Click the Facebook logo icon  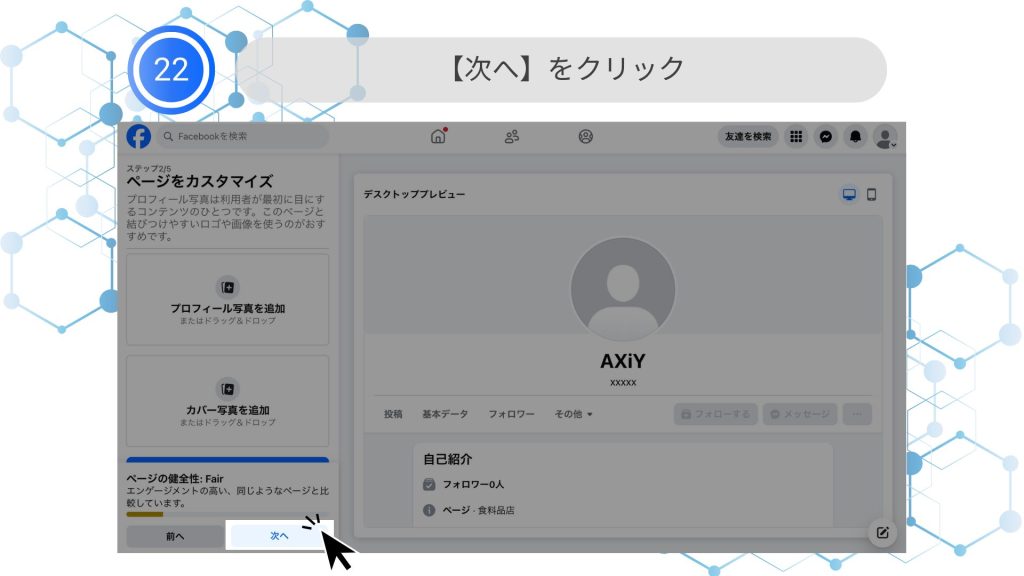(139, 136)
